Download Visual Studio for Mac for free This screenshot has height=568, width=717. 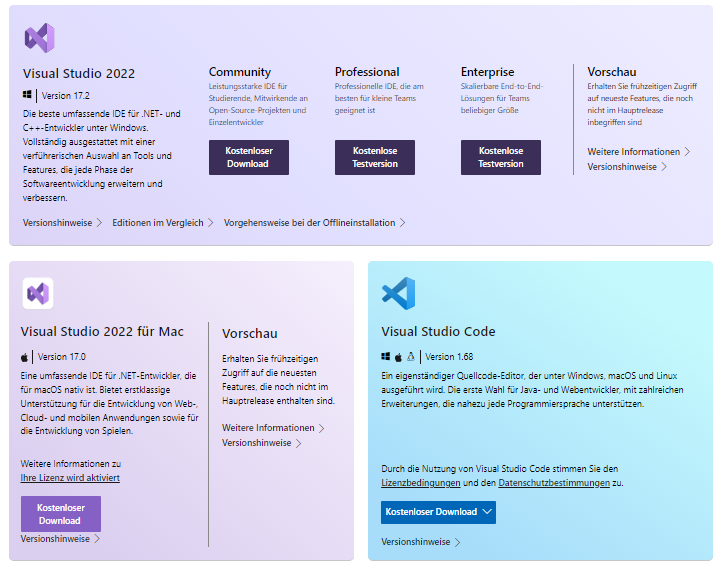(x=61, y=514)
